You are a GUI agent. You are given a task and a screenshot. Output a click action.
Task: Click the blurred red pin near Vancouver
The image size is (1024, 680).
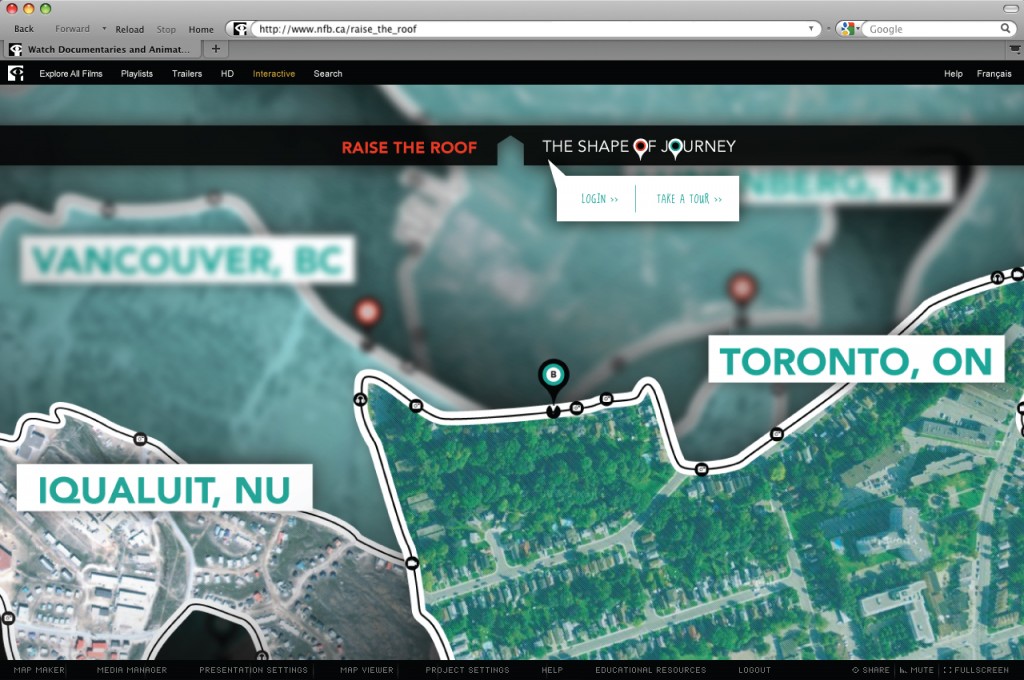[368, 316]
